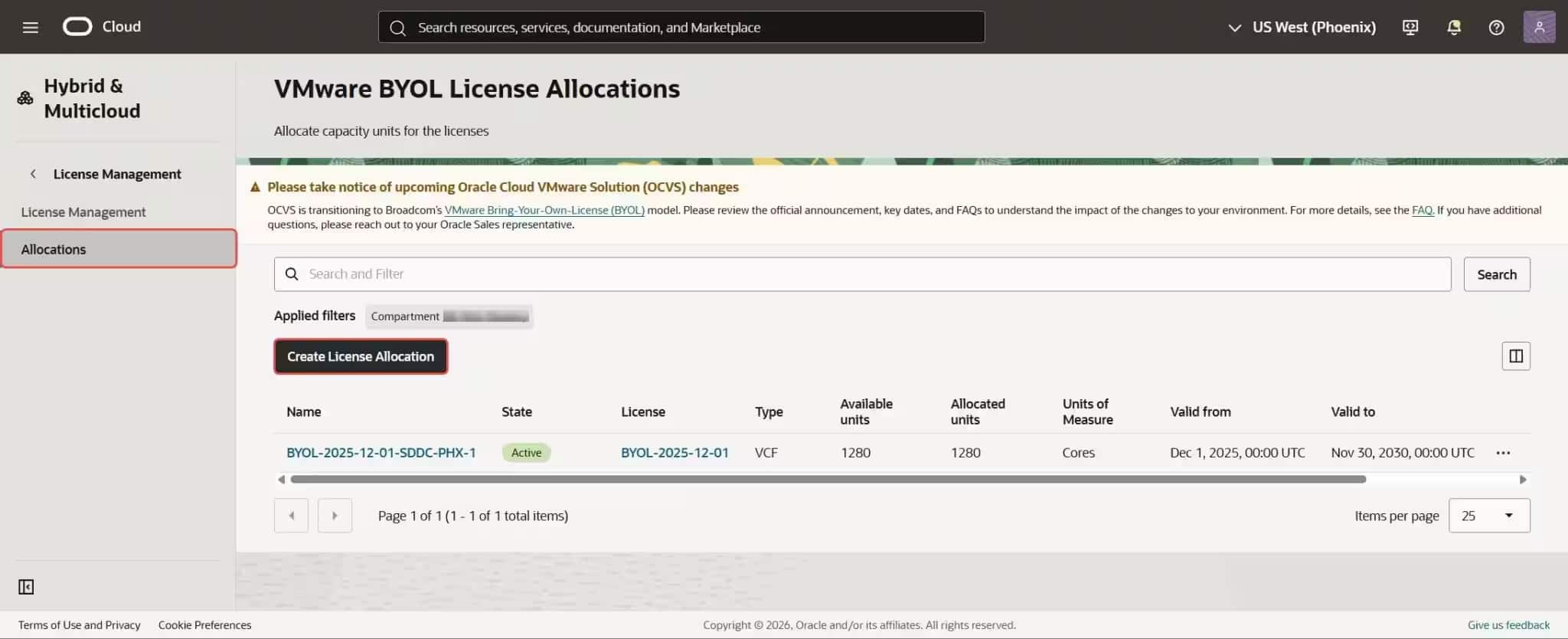Open row actions menu for BYOL-2025-12-01-SDDC-PHX-1

[1503, 453]
